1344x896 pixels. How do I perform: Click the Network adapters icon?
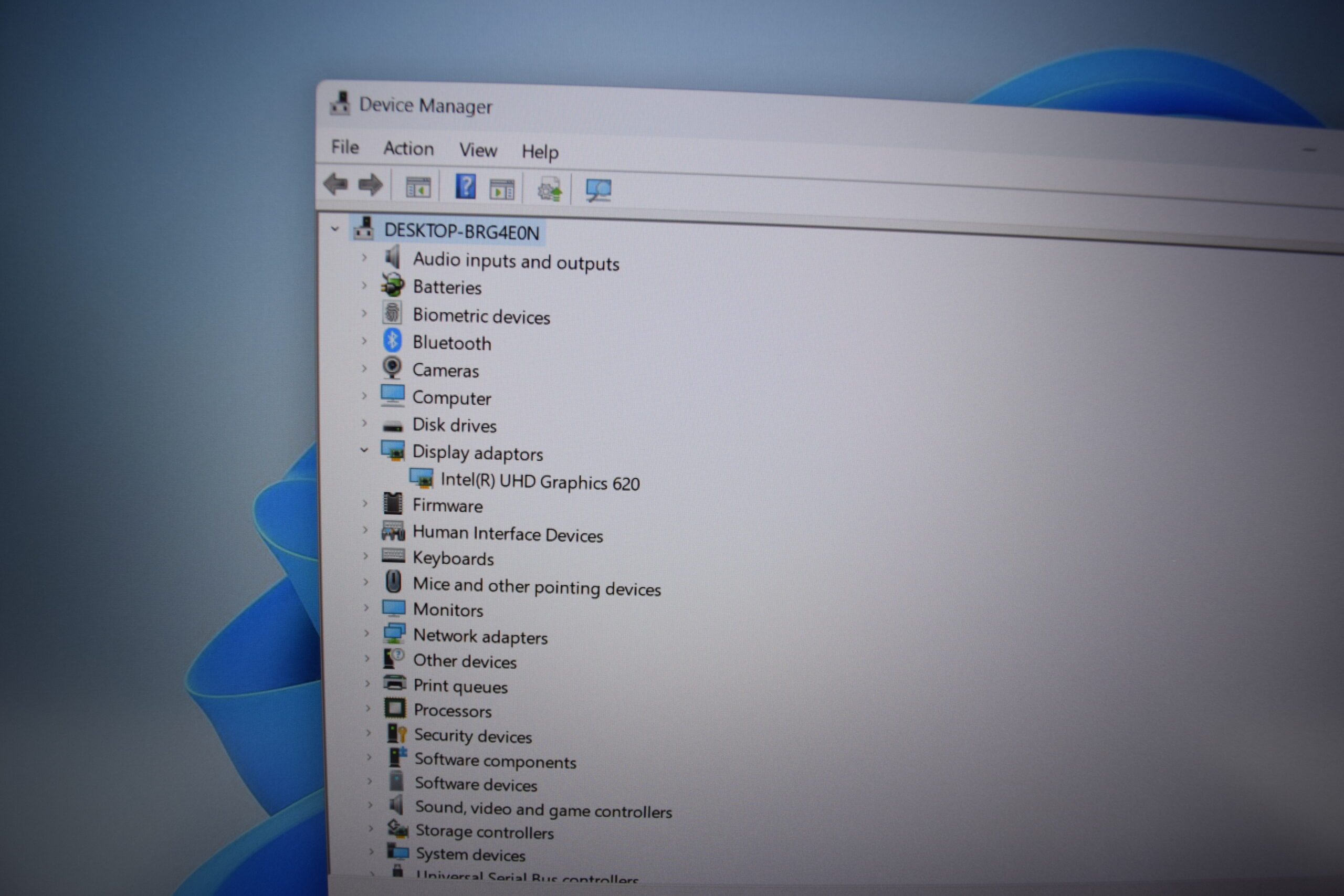point(394,633)
